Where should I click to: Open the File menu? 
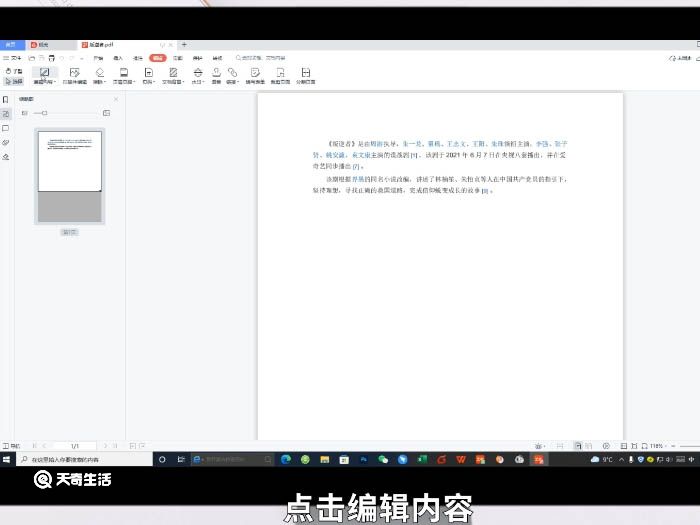tap(12, 58)
